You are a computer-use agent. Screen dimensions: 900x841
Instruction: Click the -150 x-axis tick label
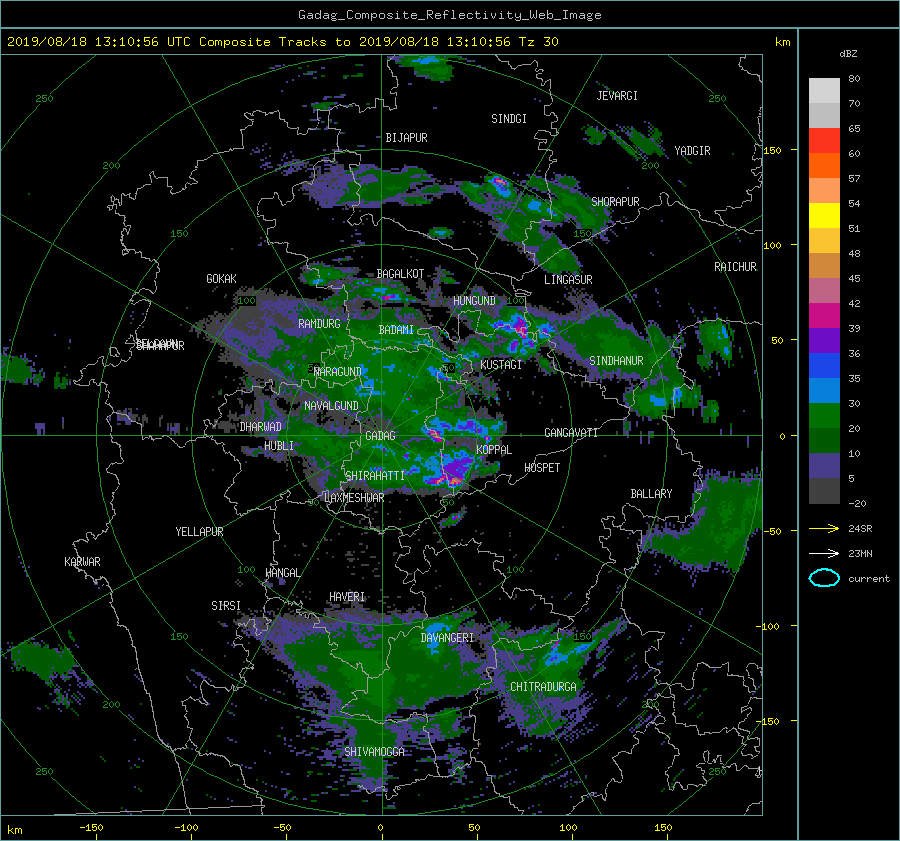click(x=91, y=828)
